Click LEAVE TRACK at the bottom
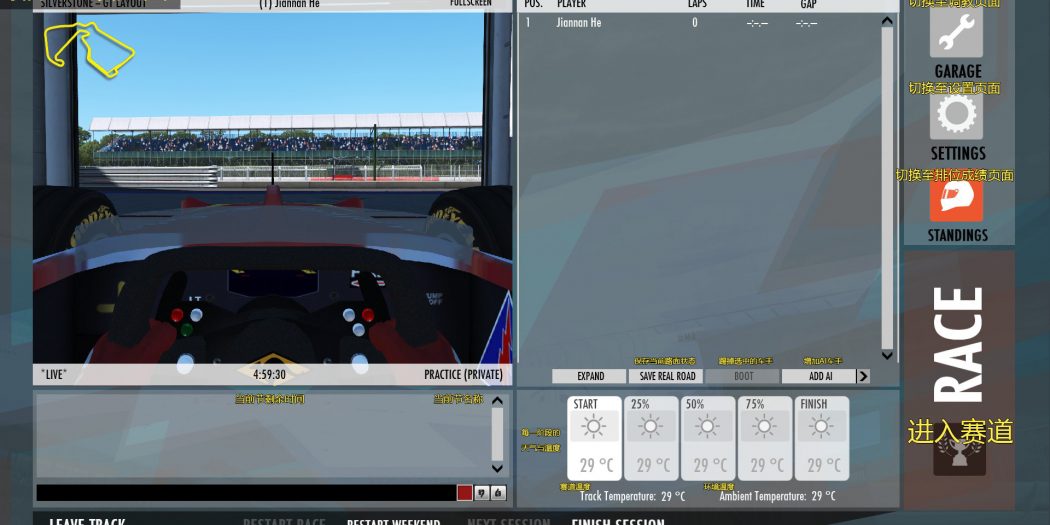The image size is (1050, 525). [x=87, y=522]
